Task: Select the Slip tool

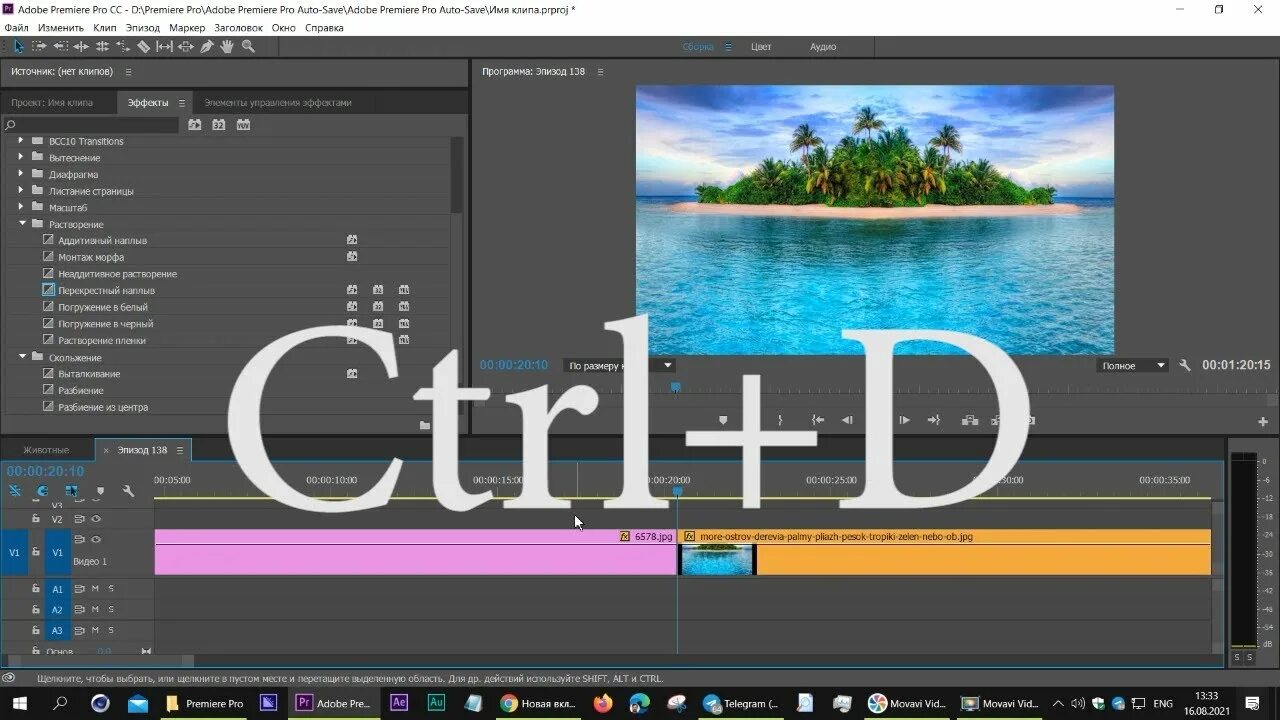Action: point(165,46)
